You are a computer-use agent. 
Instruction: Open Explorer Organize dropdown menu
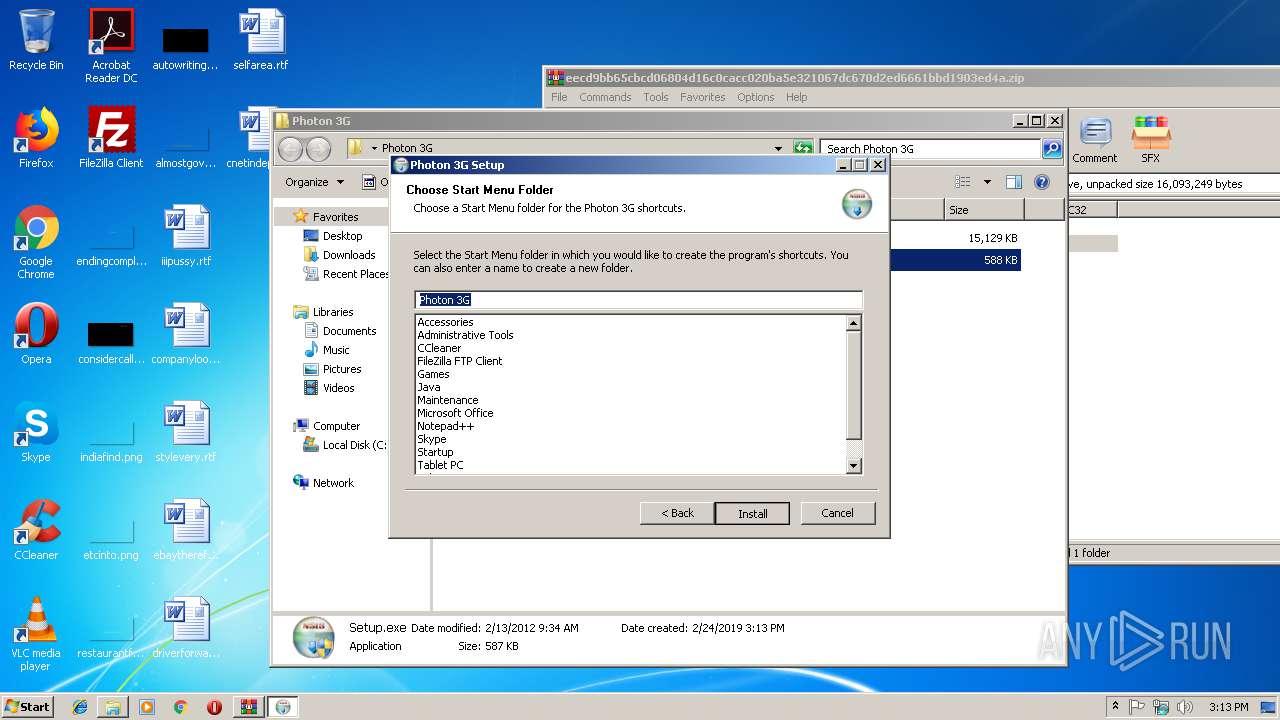click(x=314, y=182)
